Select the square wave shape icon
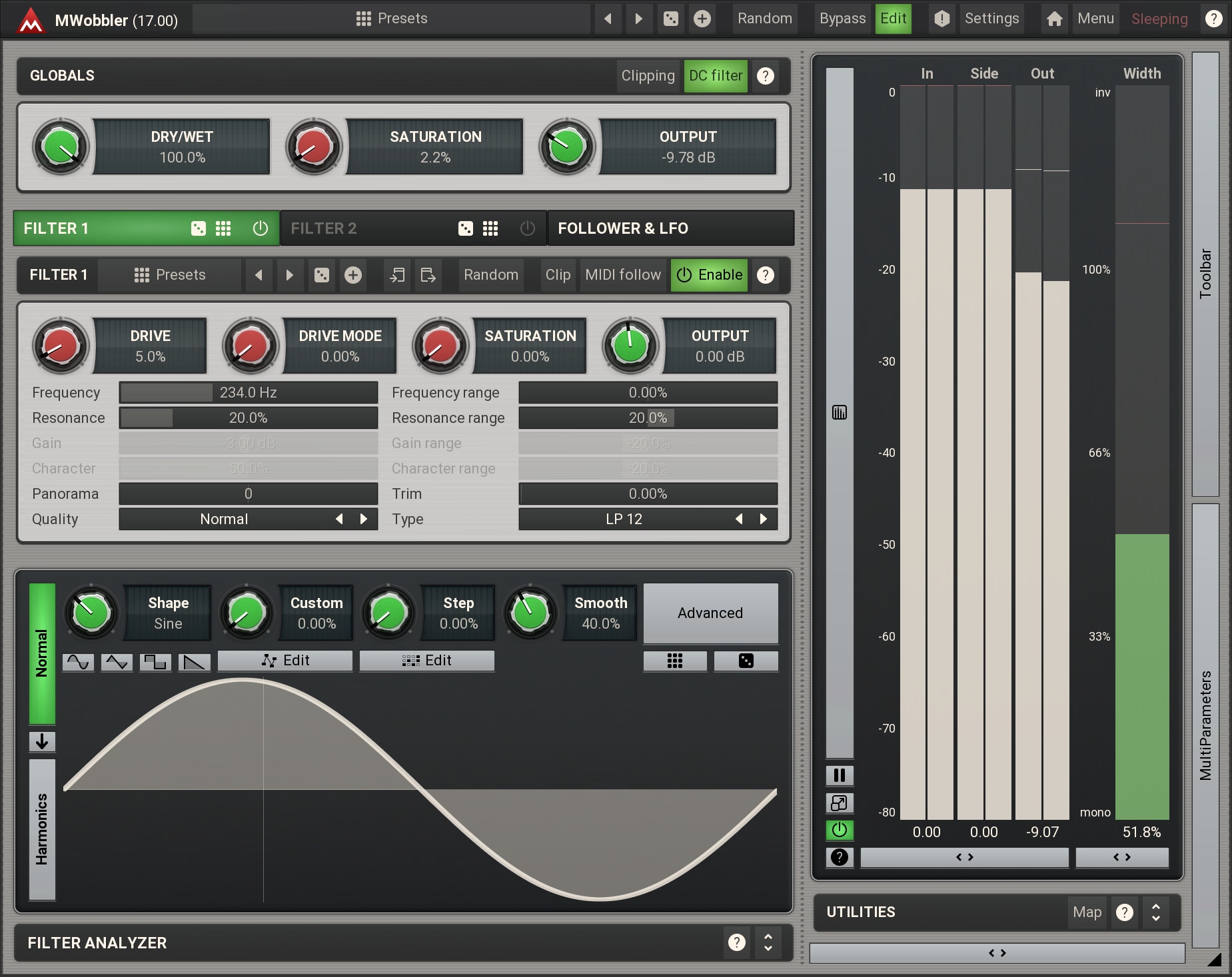 [155, 662]
